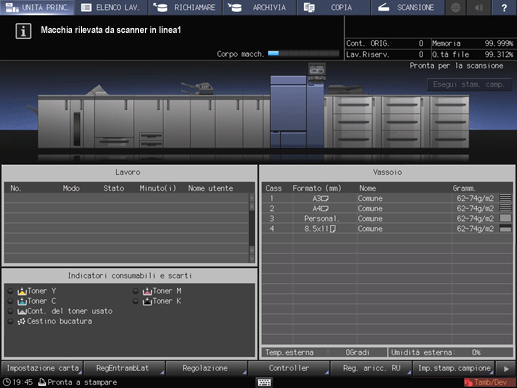This screenshot has height=388, width=517.
Task: Click the globe network icon
Action: (x=455, y=7)
